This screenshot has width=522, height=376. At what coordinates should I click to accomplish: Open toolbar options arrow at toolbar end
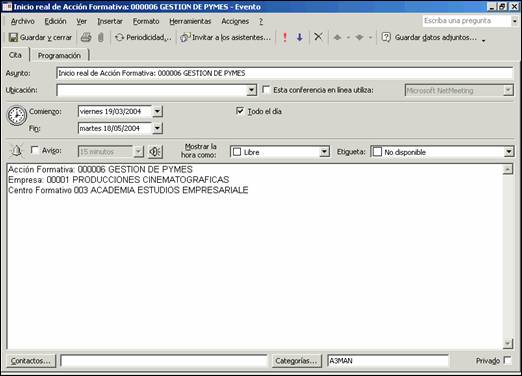(483, 40)
